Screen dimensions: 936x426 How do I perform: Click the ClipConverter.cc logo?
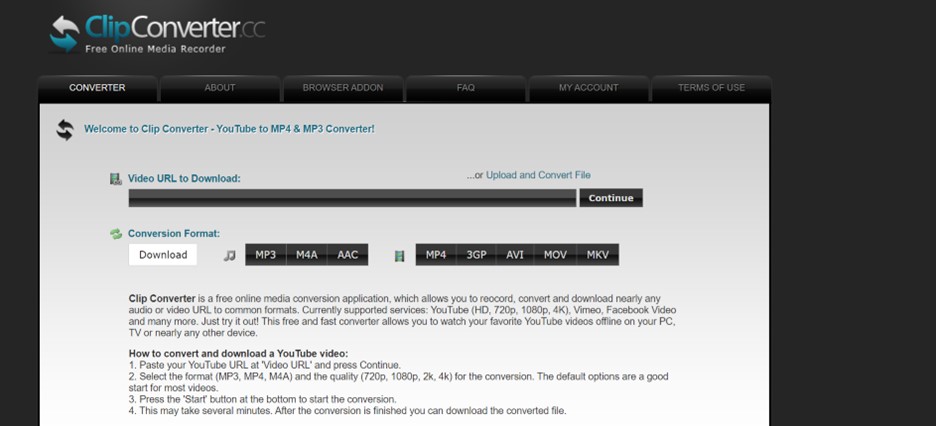coord(157,33)
